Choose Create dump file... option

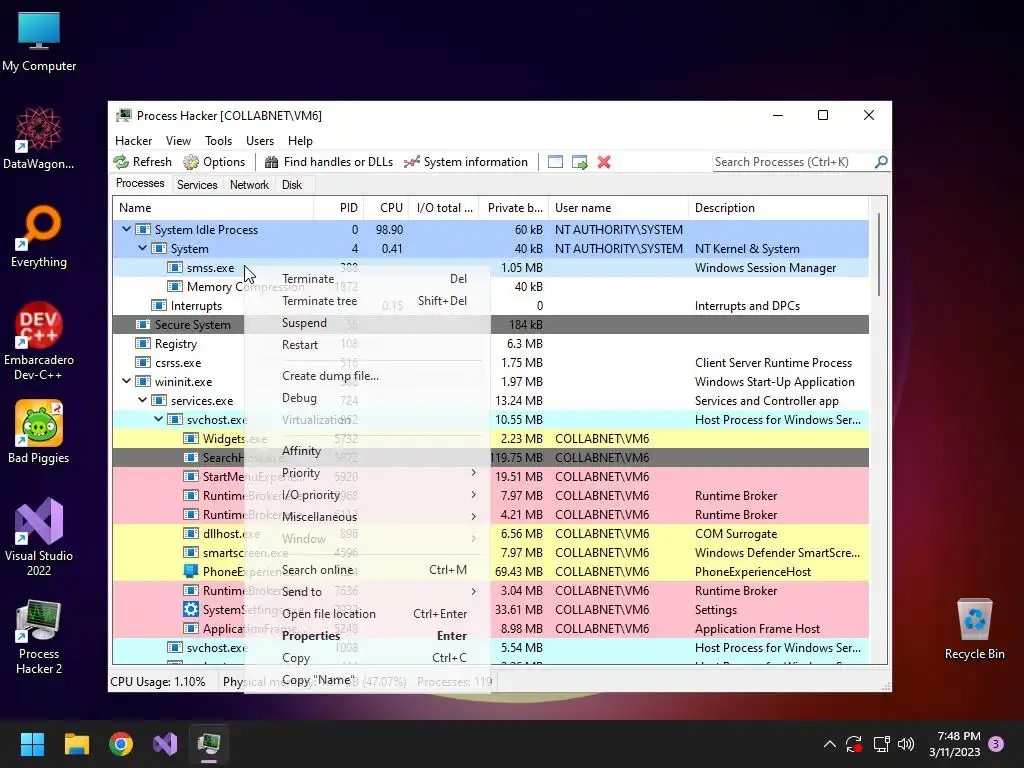click(367, 376)
